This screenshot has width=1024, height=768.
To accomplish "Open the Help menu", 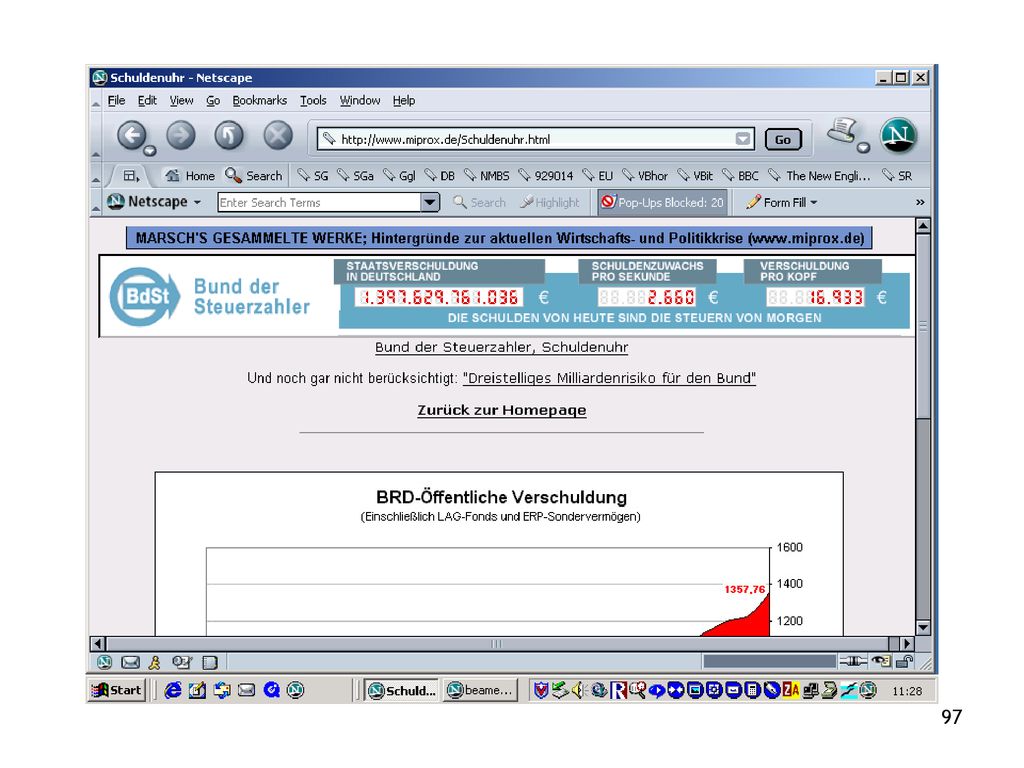I will point(404,101).
